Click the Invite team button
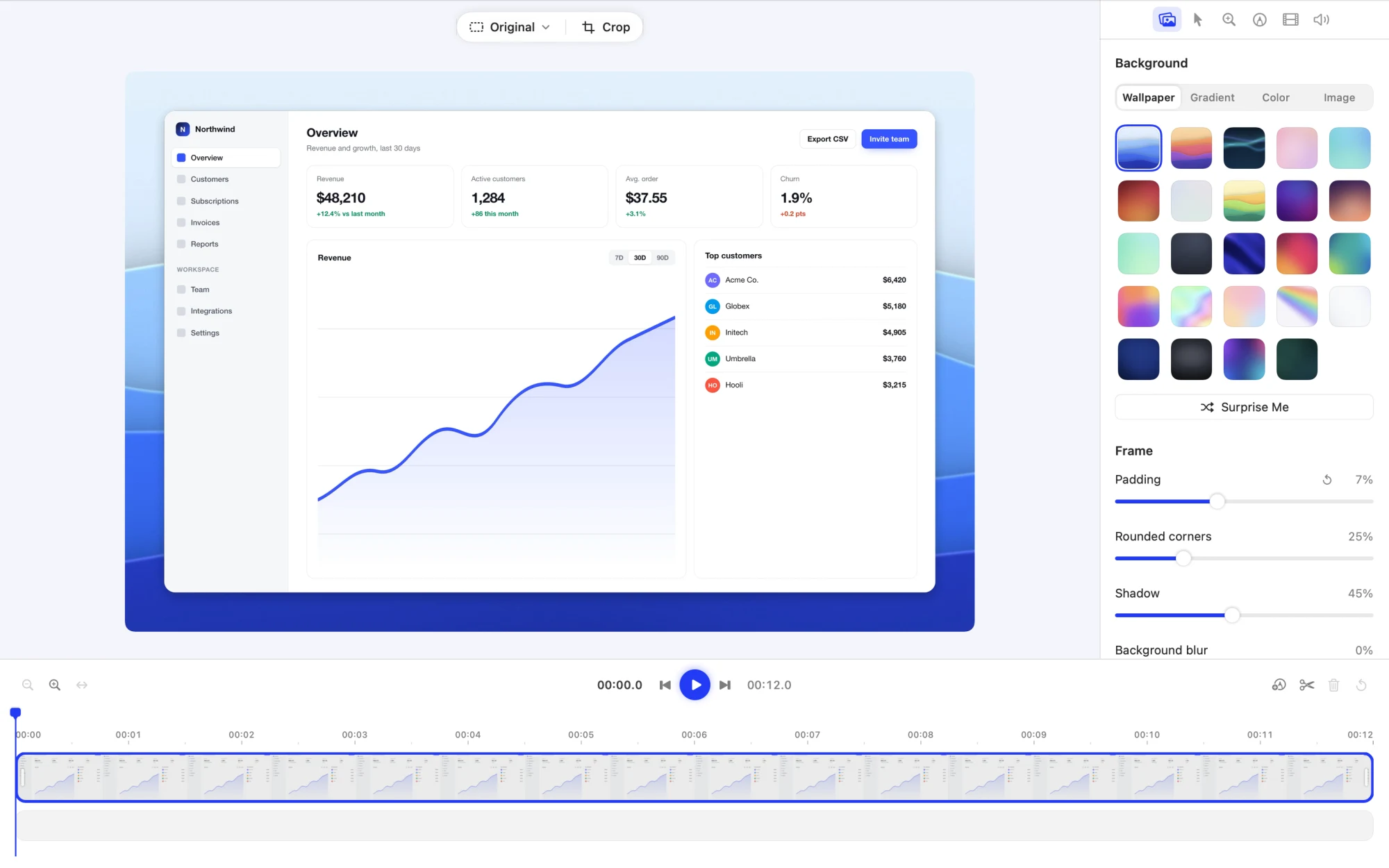The height and width of the screenshot is (868, 1389). pyautogui.click(x=889, y=139)
